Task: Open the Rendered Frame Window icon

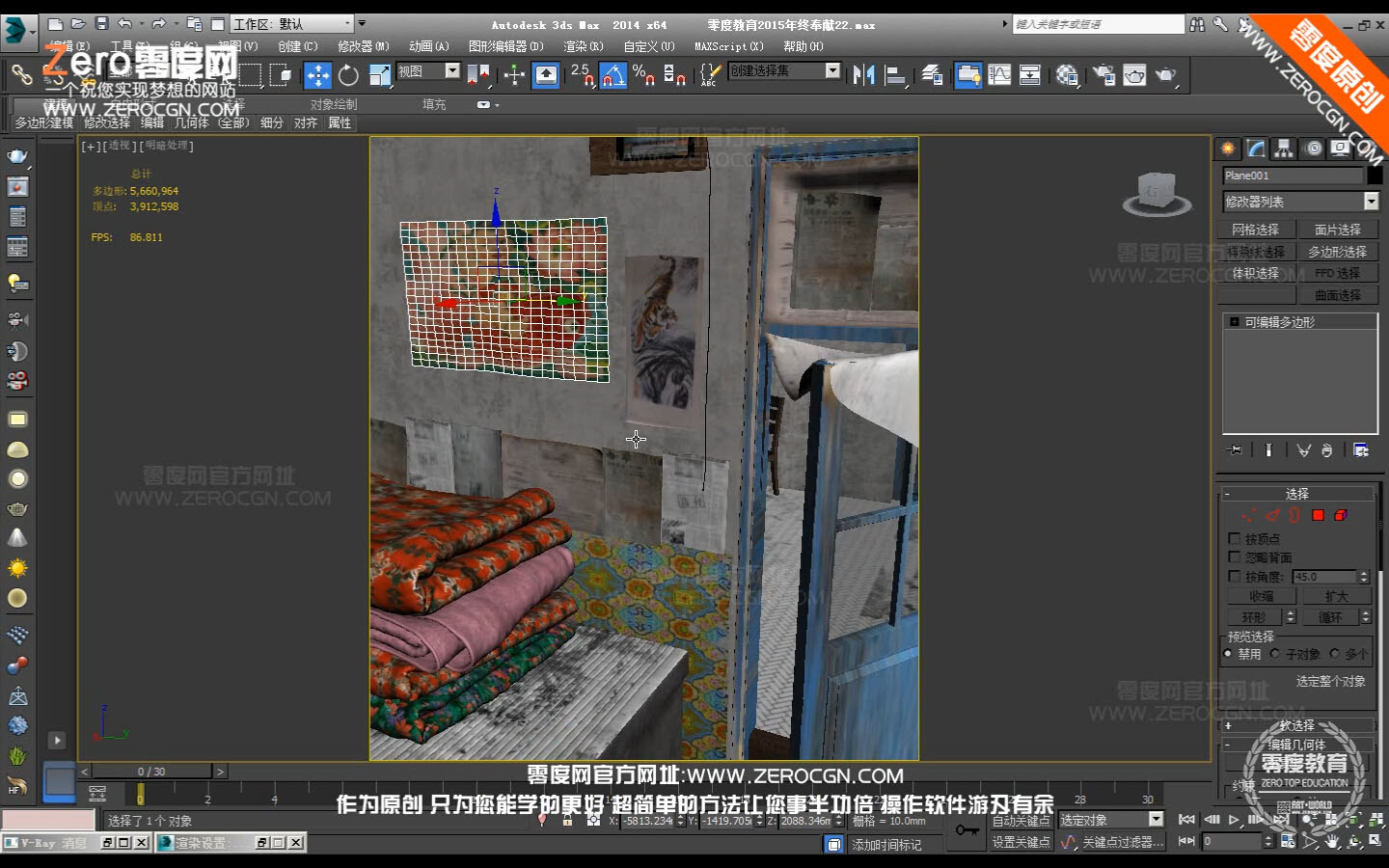Action: (x=1134, y=75)
